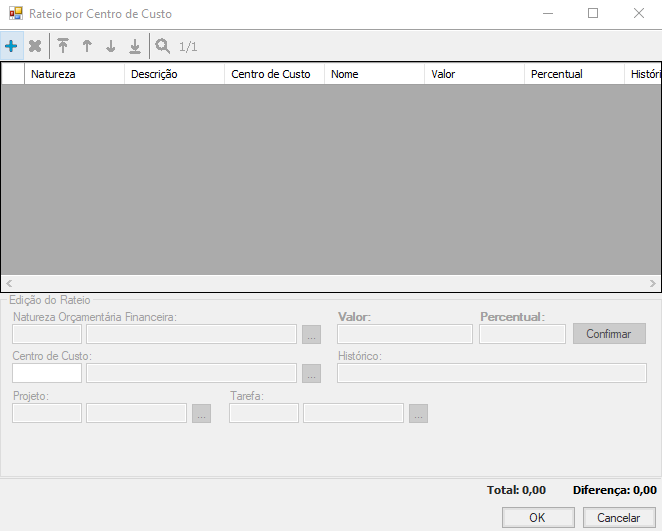Click the Centro de Custo code field
The width and height of the screenshot is (662, 531).
47,373
